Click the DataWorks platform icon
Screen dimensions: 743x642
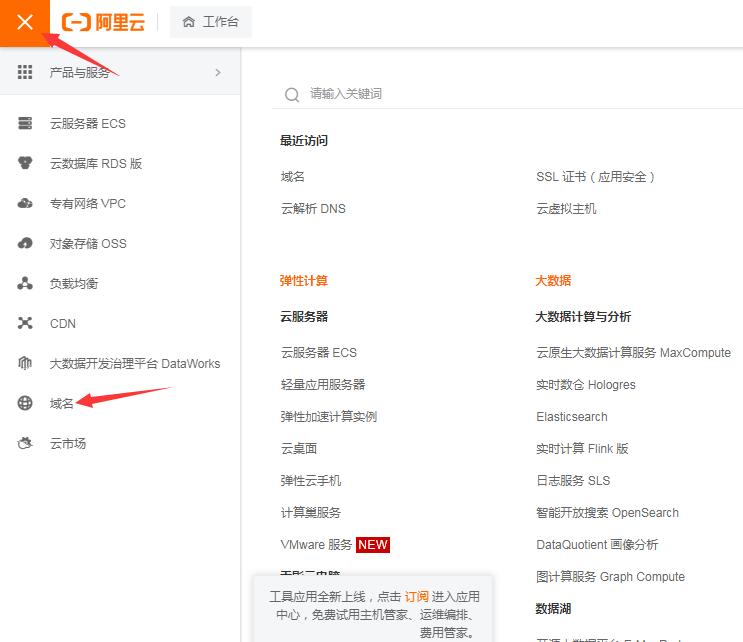[25, 363]
